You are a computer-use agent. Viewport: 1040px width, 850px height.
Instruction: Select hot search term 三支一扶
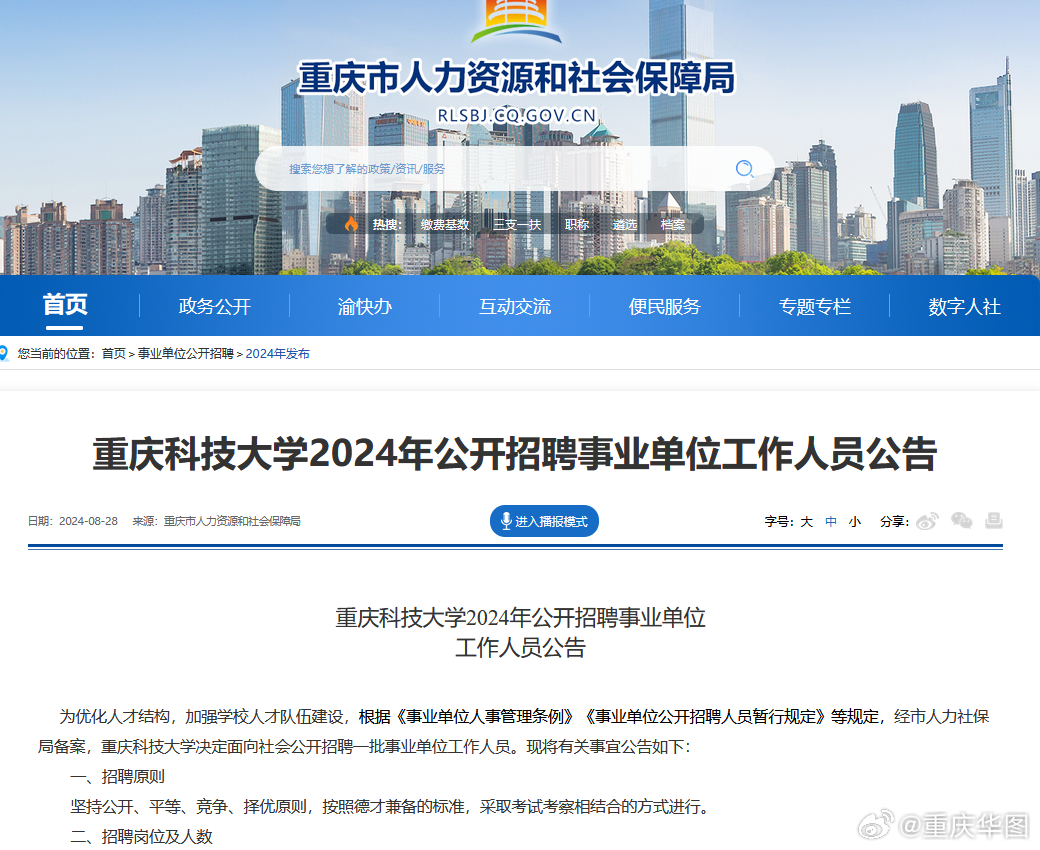pos(517,225)
